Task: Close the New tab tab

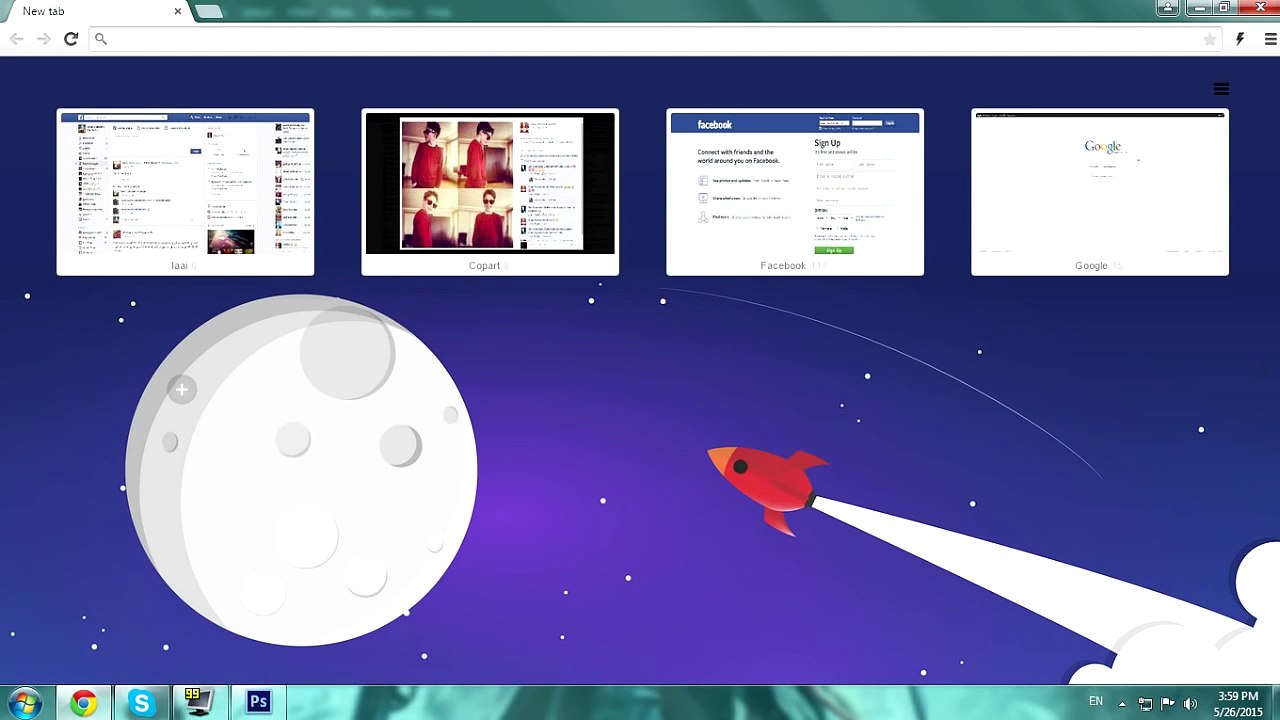Action: pos(178,11)
